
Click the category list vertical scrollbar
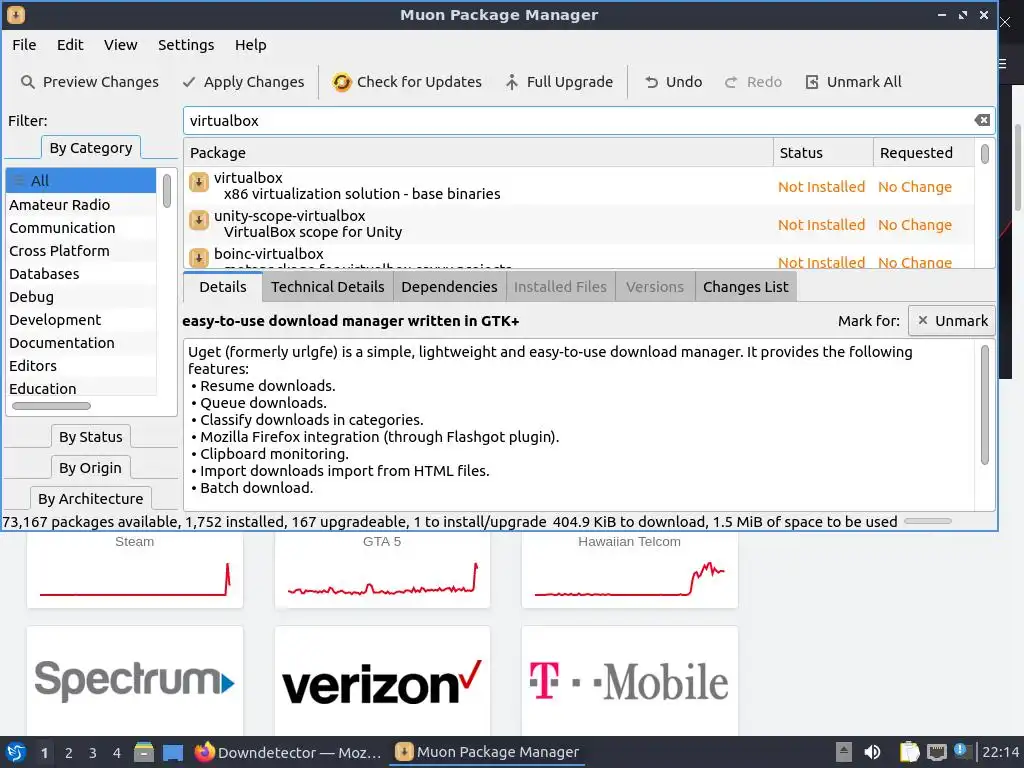167,191
